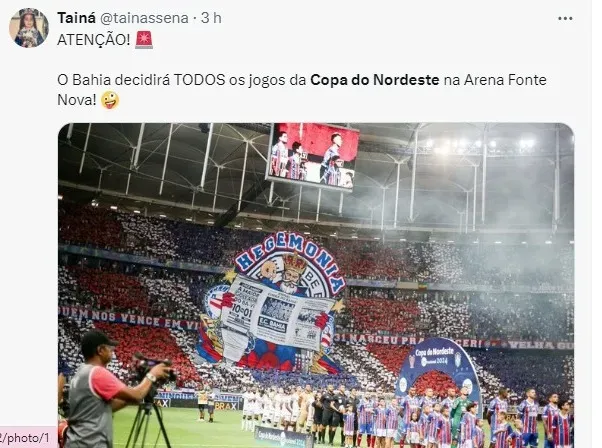602x448 pixels.
Task: Click the sentence starting with O Bahia decidirá
Action: click(302, 90)
